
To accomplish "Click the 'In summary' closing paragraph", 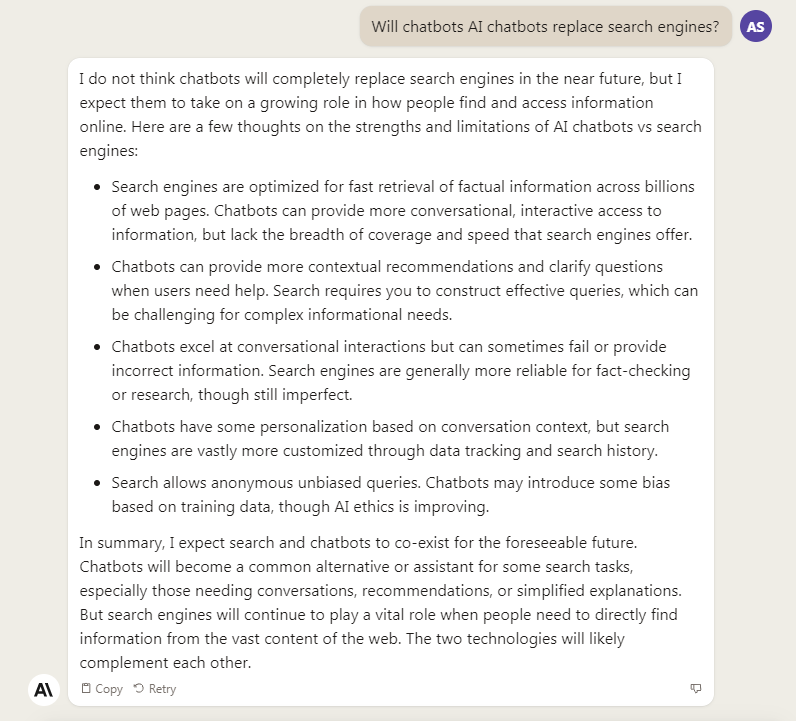I will point(381,603).
